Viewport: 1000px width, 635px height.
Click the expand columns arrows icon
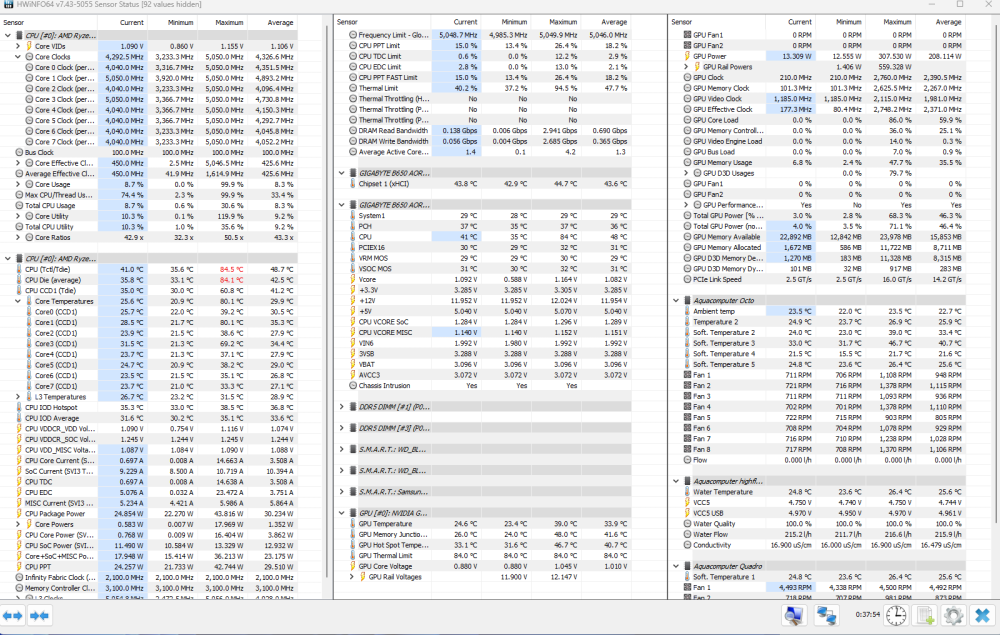point(14,616)
